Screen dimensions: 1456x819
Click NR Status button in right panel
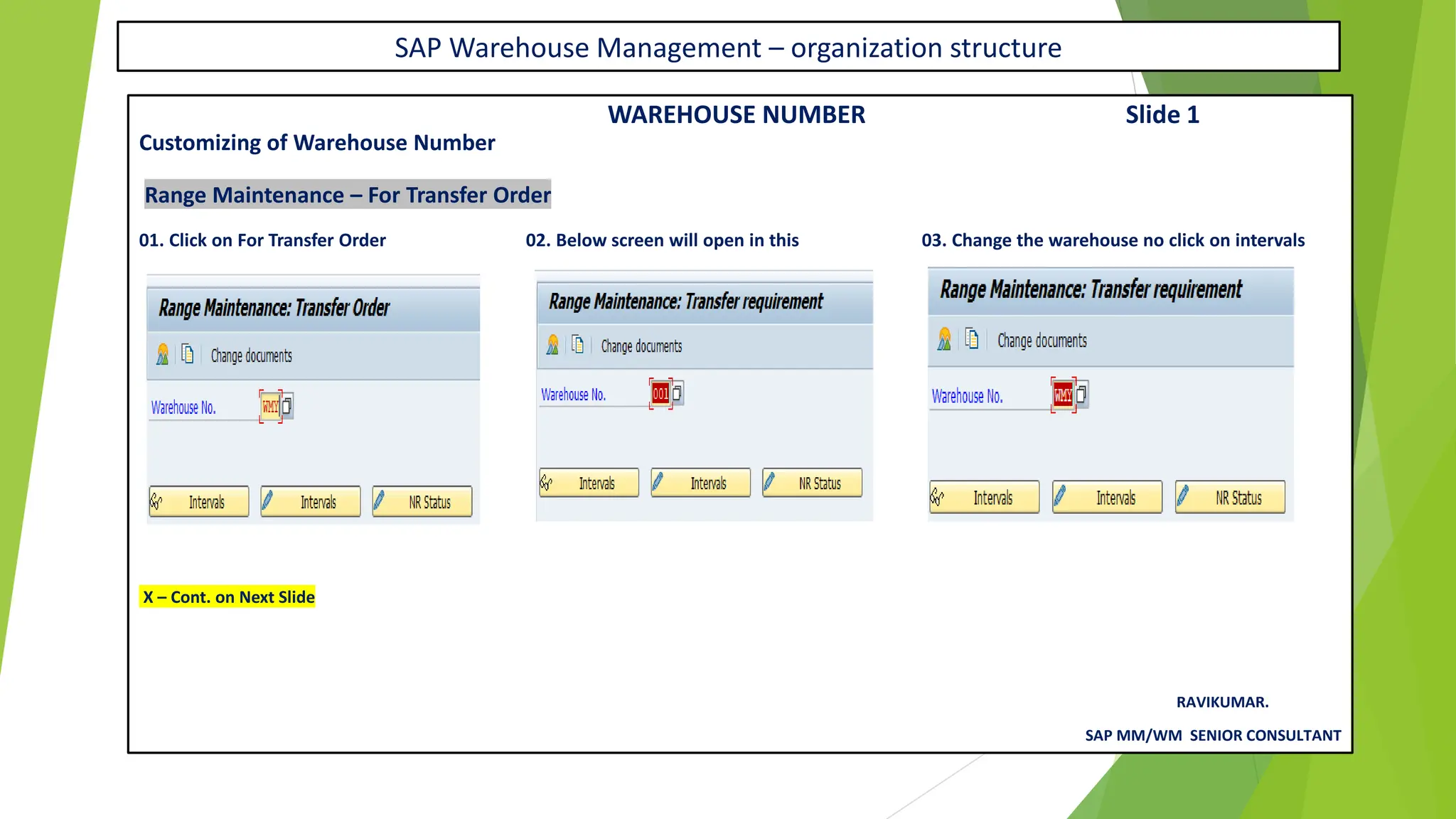point(1231,497)
